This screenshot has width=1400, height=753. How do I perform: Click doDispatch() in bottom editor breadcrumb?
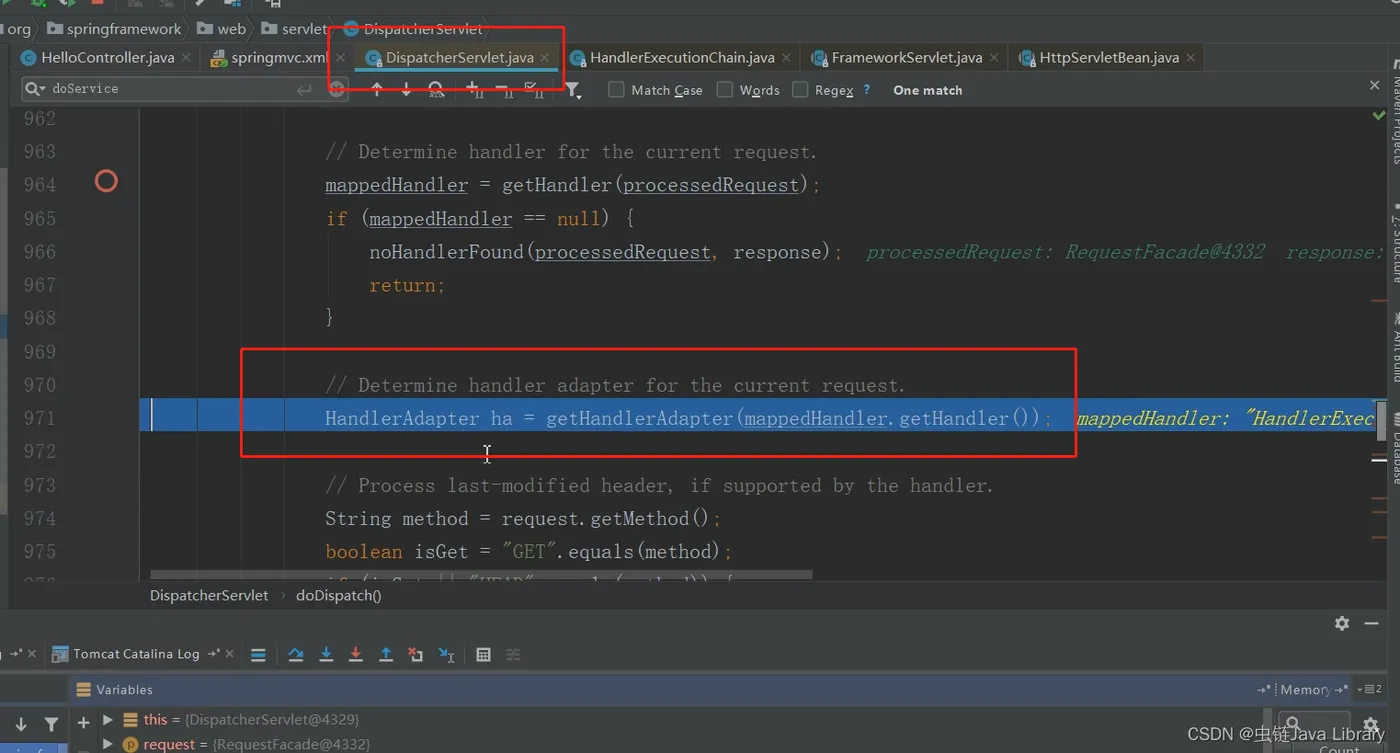tap(339, 595)
